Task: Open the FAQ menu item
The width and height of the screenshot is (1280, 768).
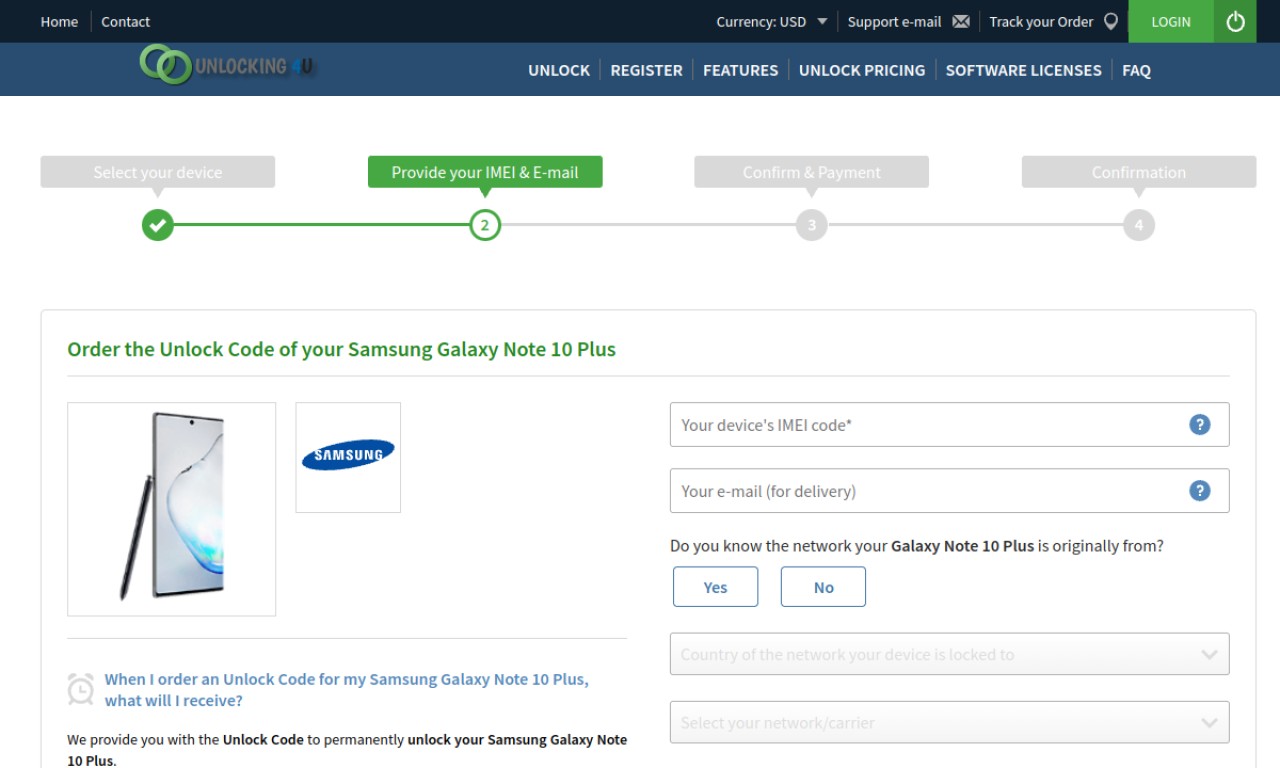Action: [x=1136, y=70]
